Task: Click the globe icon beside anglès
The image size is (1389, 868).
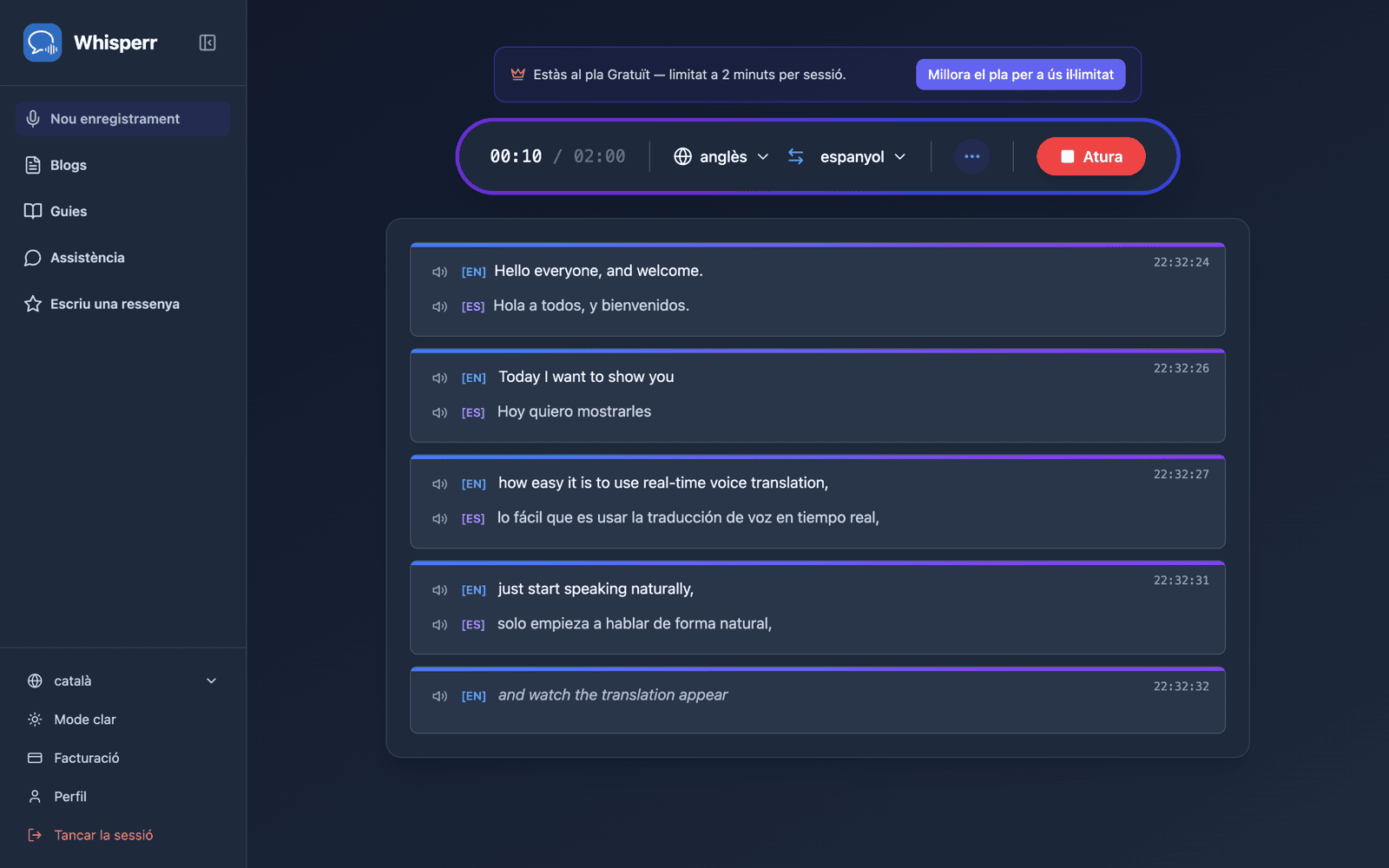Action: pos(683,156)
